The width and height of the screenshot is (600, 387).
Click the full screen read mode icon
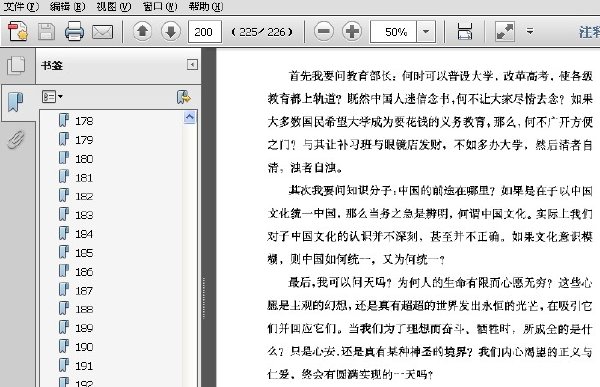pos(505,31)
